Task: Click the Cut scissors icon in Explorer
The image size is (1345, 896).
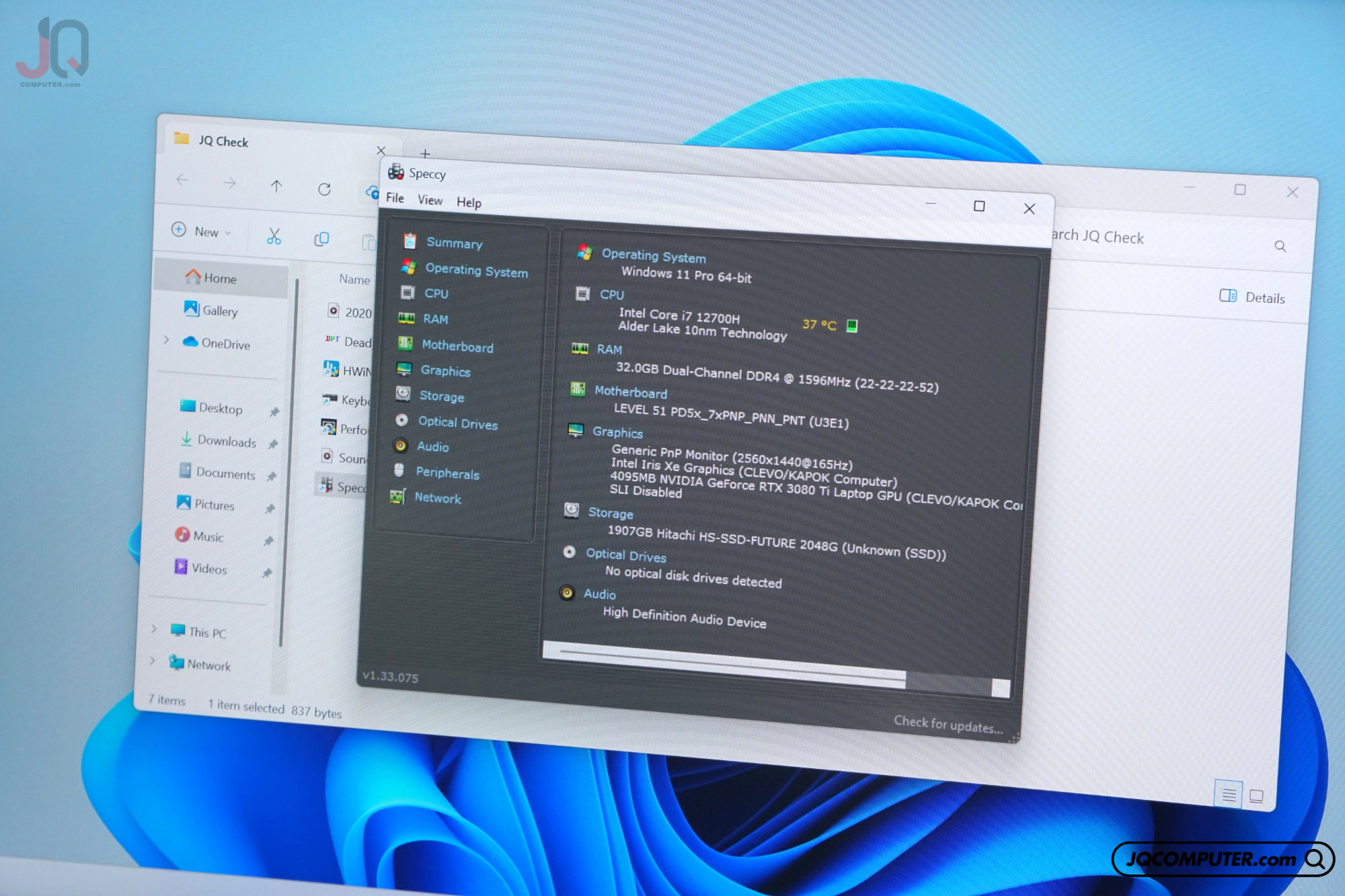Action: point(274,236)
